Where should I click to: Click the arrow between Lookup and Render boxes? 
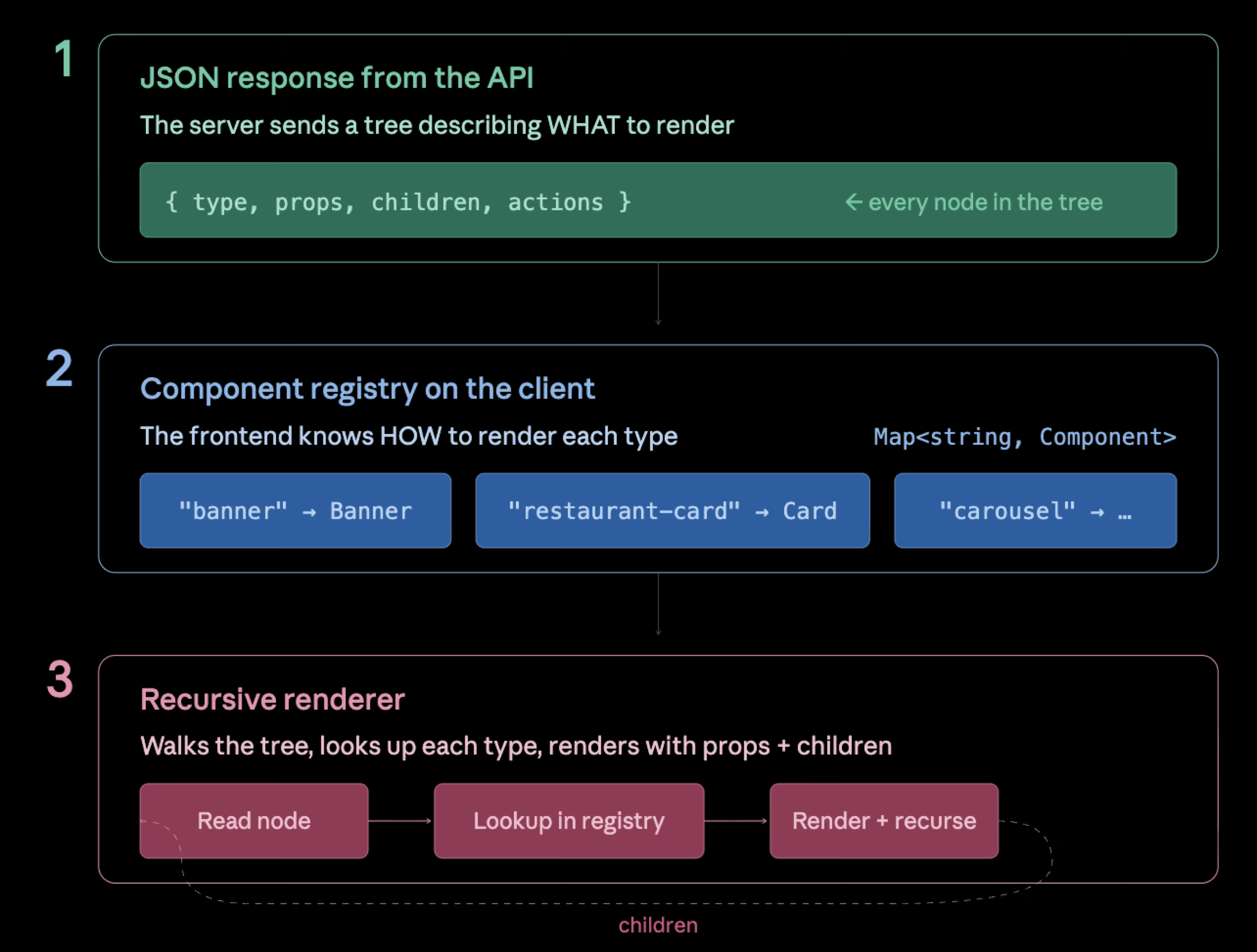pos(737,821)
